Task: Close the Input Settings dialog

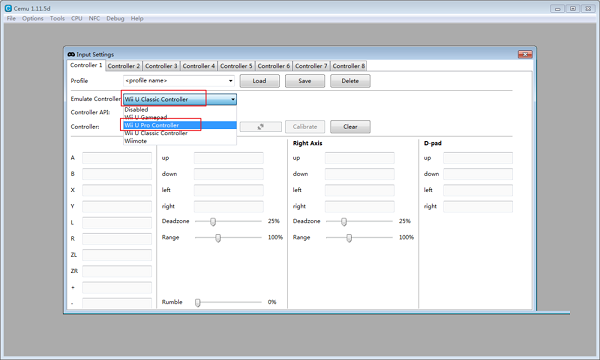Action: (x=525, y=54)
